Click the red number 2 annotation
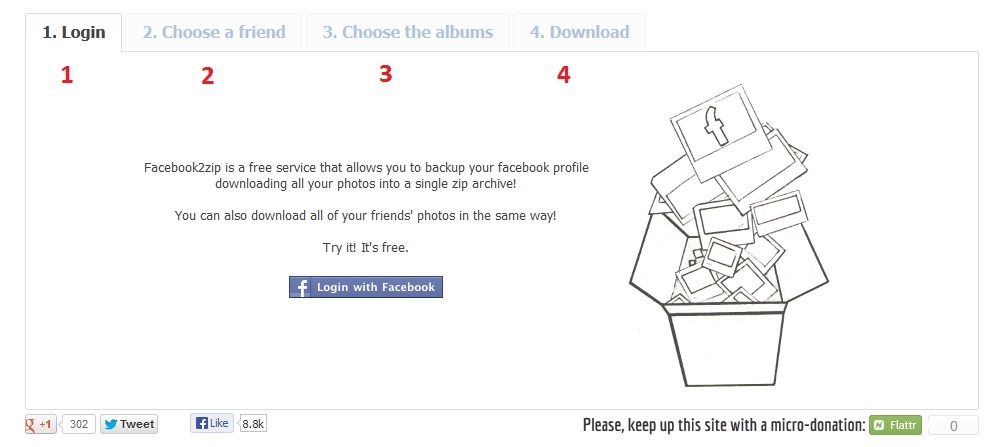The height and width of the screenshot is (447, 993). click(x=207, y=76)
